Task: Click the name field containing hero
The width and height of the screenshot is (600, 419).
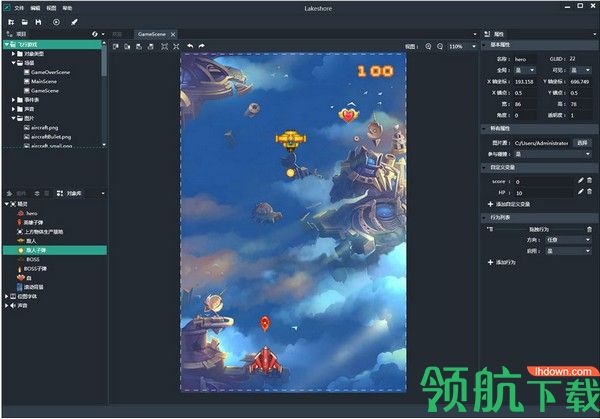Action: [x=525, y=59]
